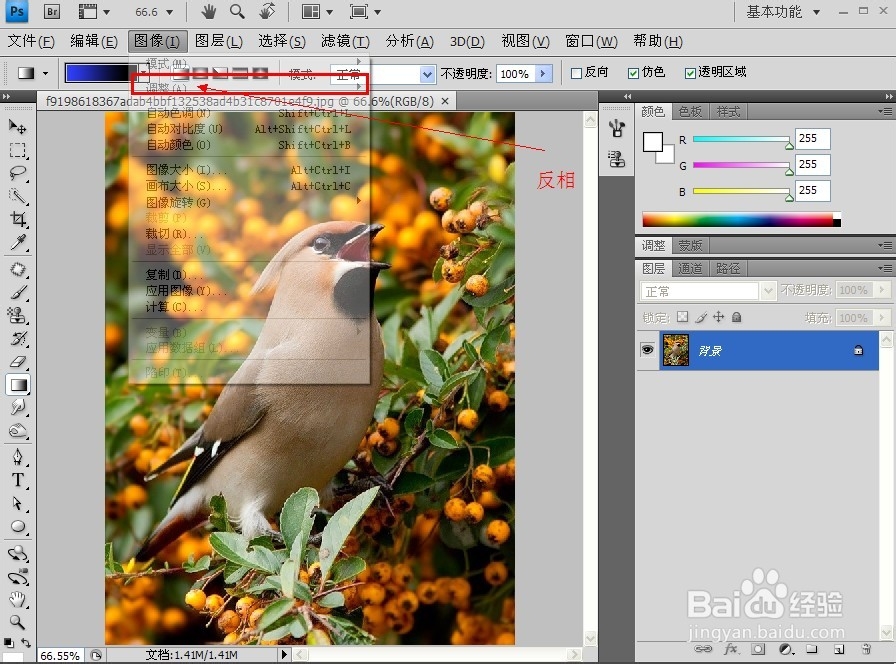Select the Rectangular Marquee tool
The height and width of the screenshot is (664, 896).
(x=18, y=150)
